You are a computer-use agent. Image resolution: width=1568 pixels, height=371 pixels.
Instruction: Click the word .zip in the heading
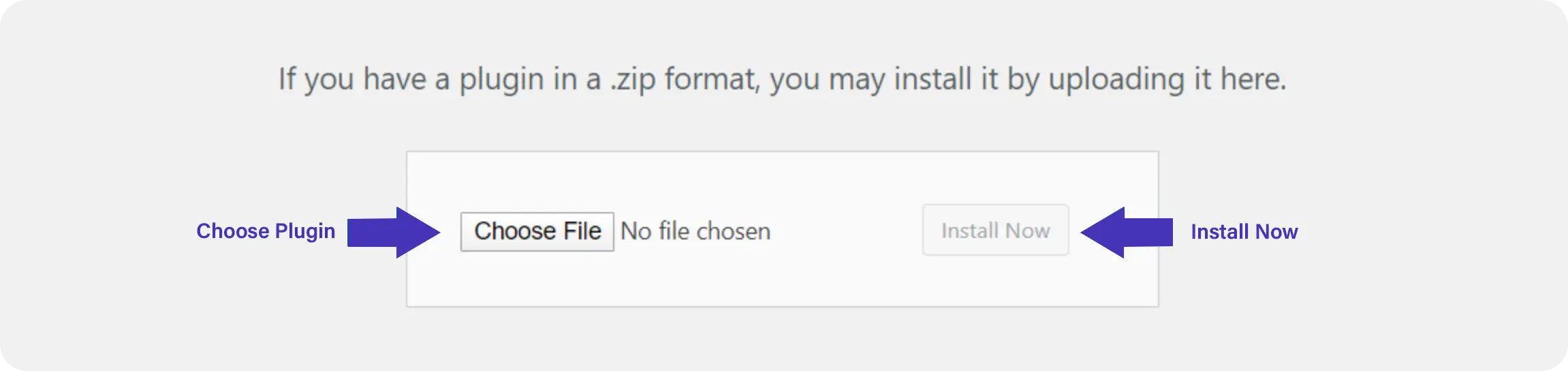click(632, 80)
